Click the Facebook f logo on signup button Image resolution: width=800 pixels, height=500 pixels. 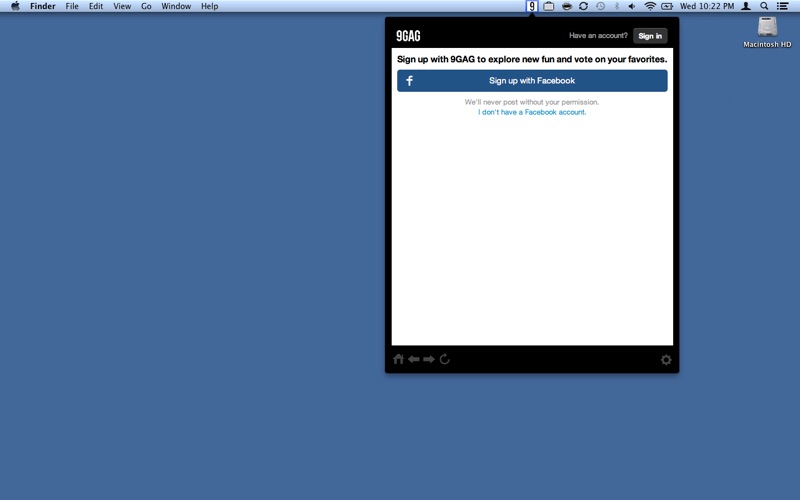click(x=409, y=81)
